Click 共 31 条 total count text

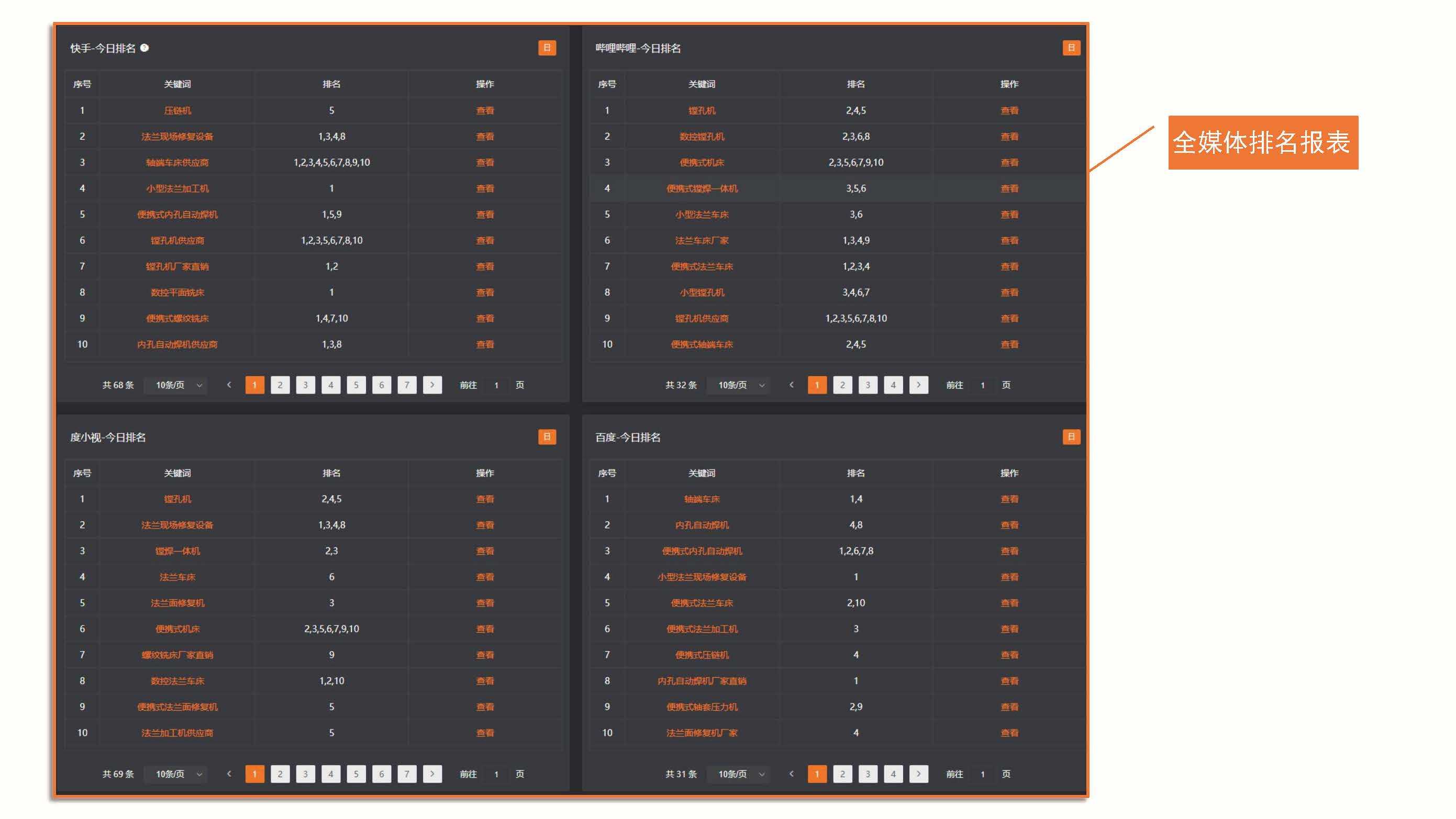click(x=681, y=774)
